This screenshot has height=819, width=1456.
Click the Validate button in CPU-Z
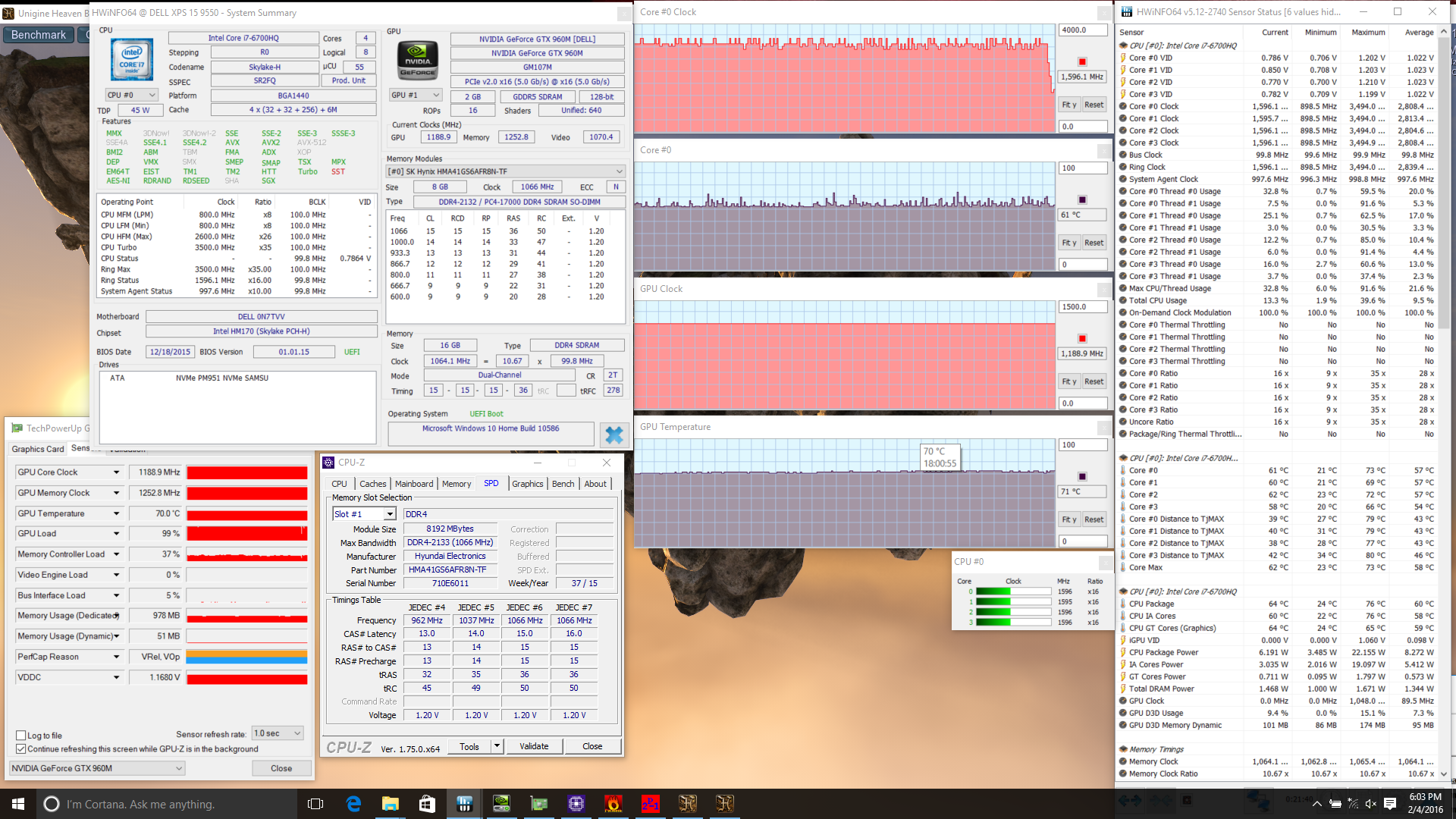coord(534,746)
